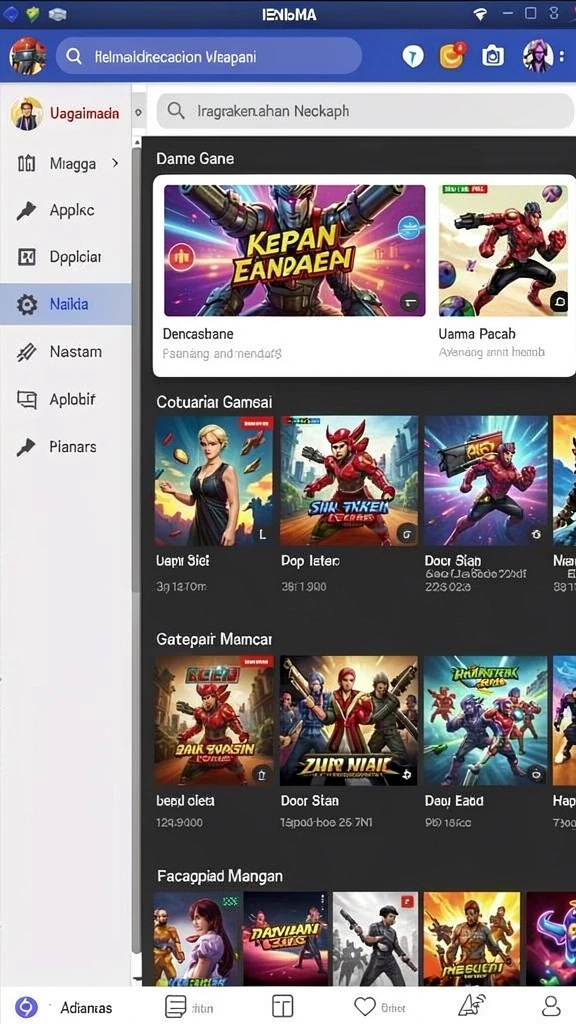Image resolution: width=576 pixels, height=1024 pixels.
Task: Open the person icon in bottom bar
Action: point(551,1006)
